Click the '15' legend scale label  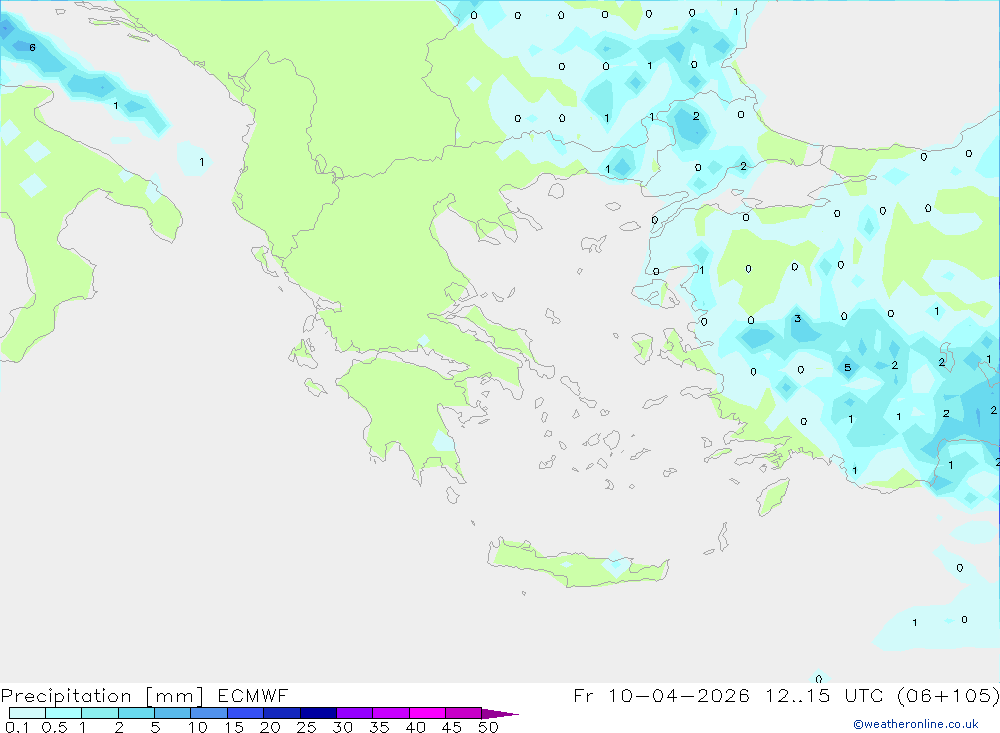(x=234, y=727)
